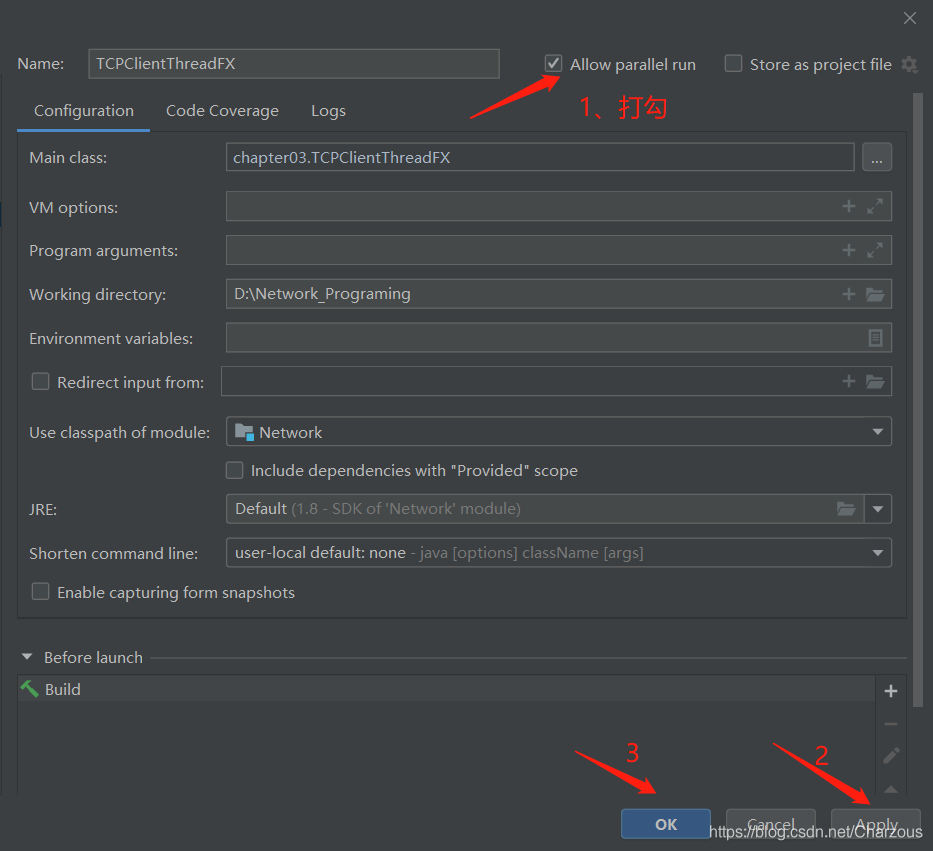Click the gear icon beside Store as project file

[x=909, y=64]
